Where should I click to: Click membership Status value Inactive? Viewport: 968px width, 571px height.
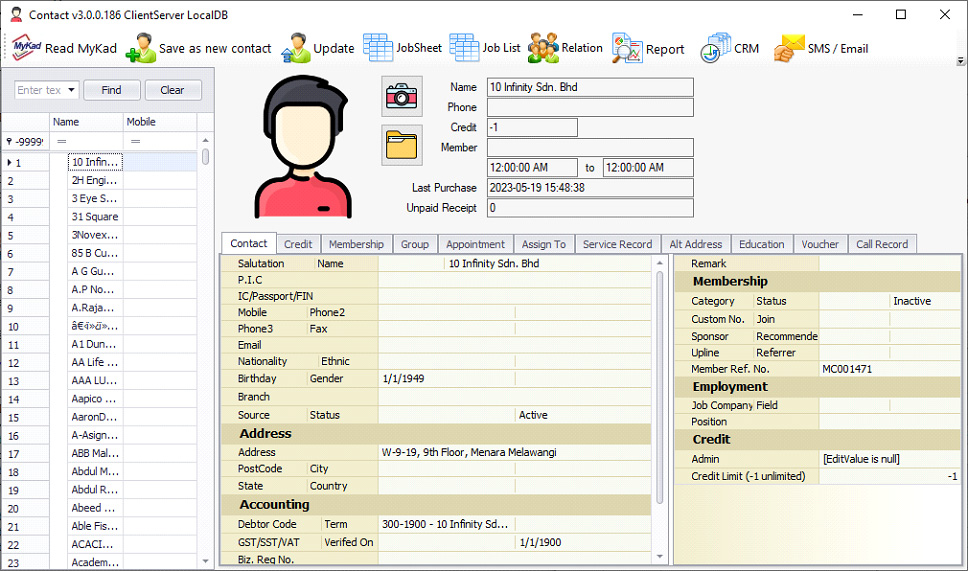click(x=925, y=301)
